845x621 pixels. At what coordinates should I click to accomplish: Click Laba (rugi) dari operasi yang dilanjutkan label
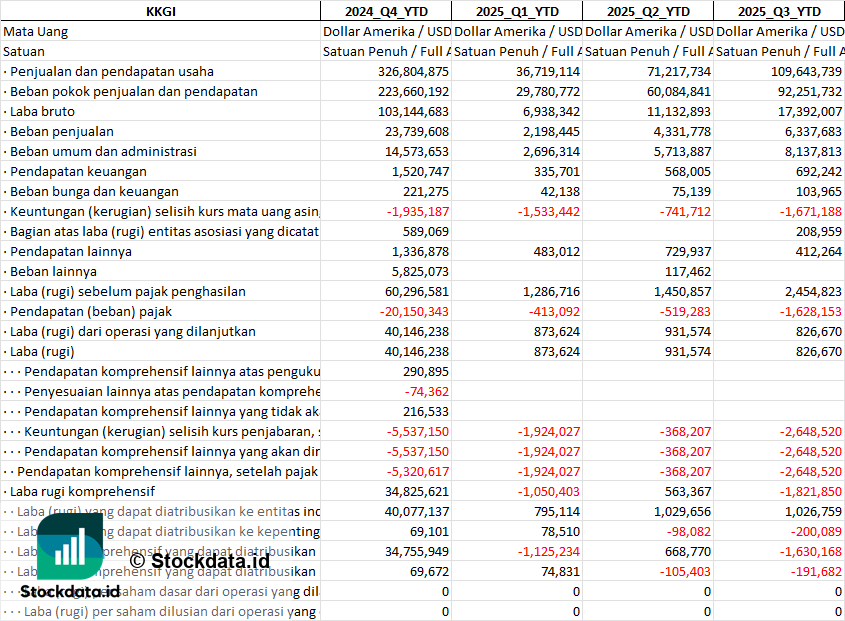click(133, 330)
